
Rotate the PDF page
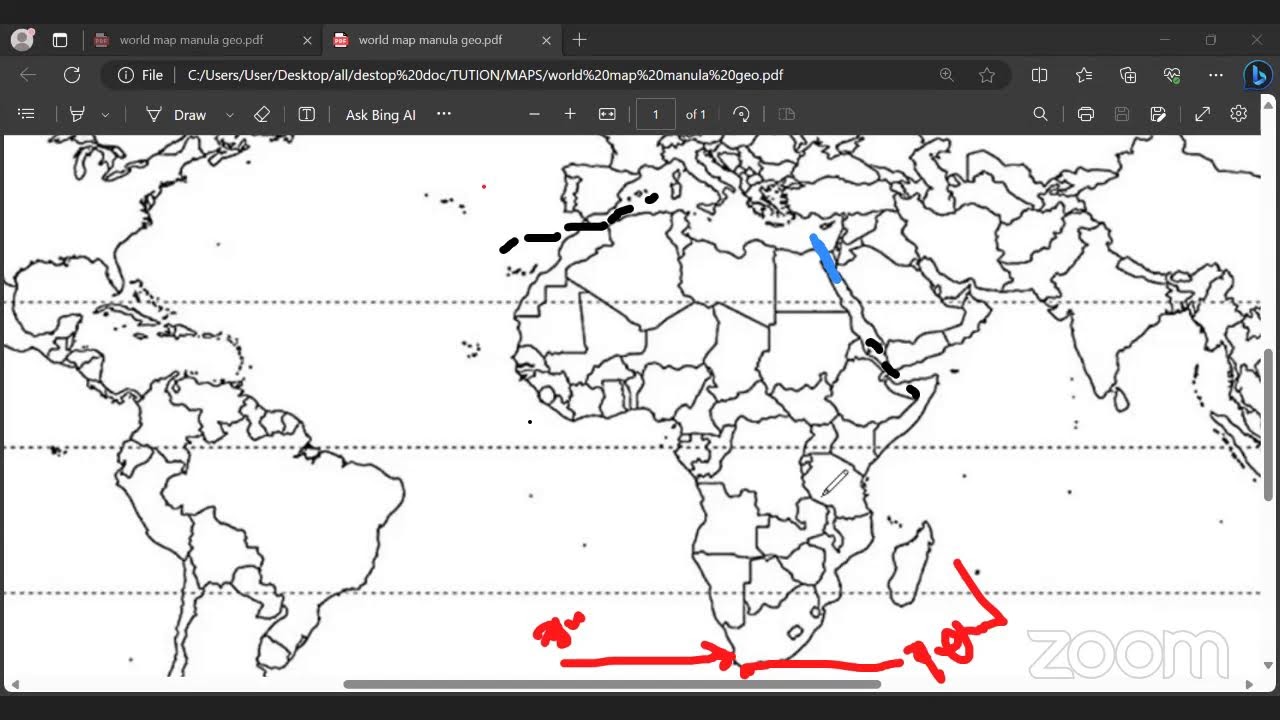point(741,114)
